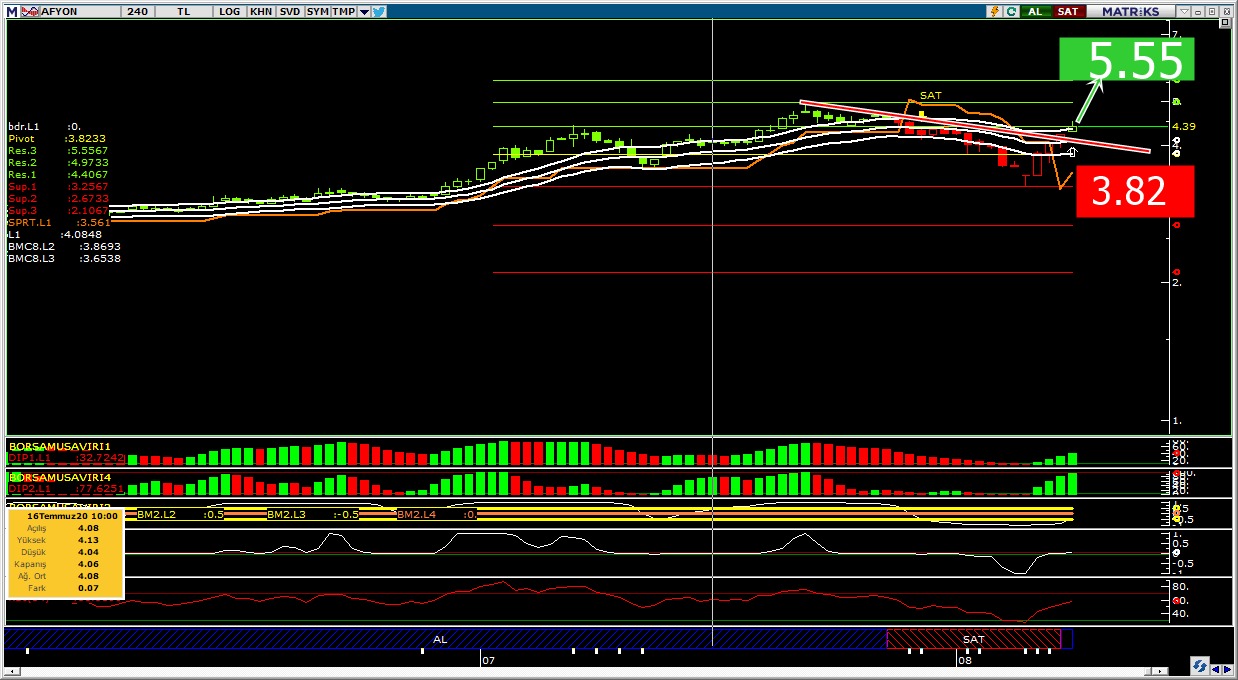This screenshot has height=680, width=1238.
Task: Click the blue sync arrows icon
Action: [x=1199, y=666]
